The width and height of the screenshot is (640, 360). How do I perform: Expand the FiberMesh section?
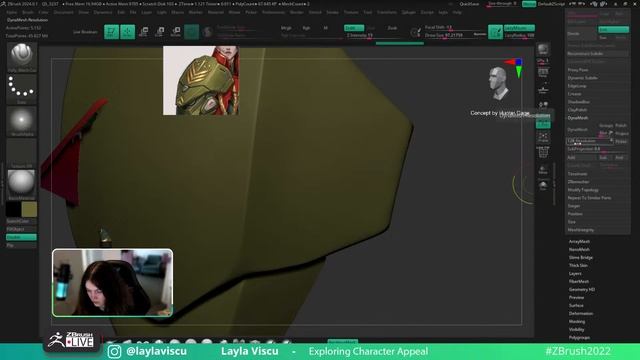pyautogui.click(x=578, y=282)
